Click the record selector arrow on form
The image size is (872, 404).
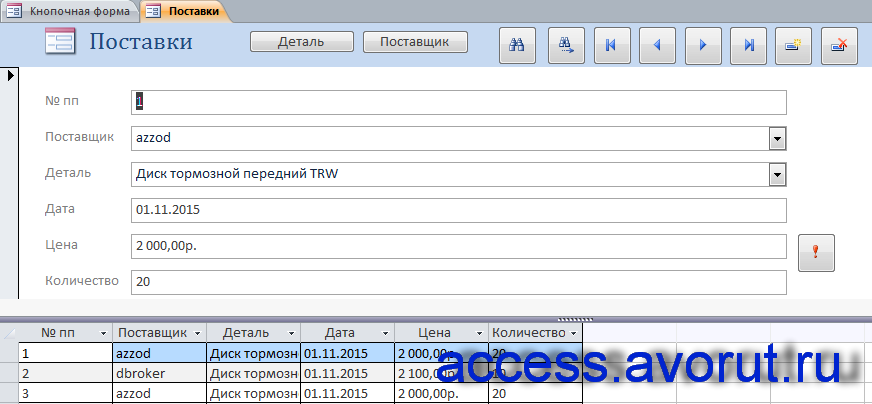pyautogui.click(x=9, y=76)
